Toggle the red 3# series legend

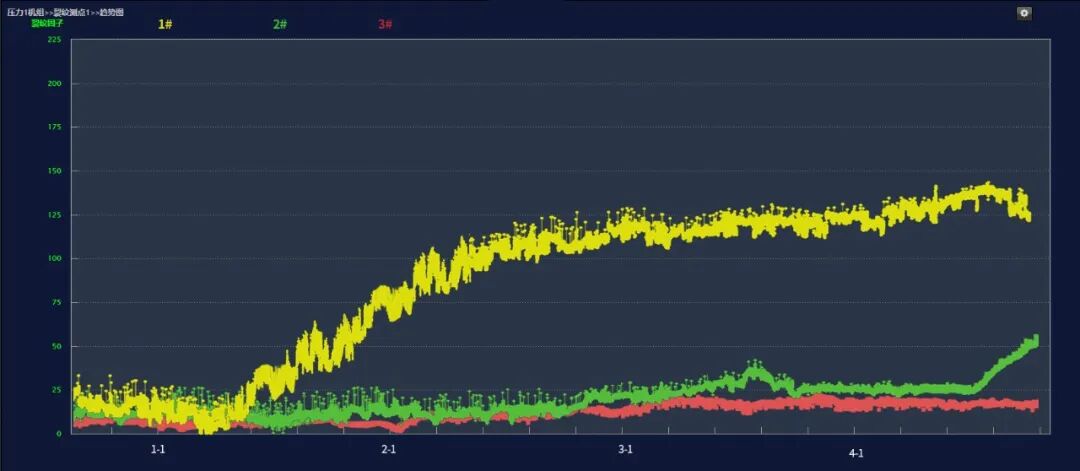pyautogui.click(x=385, y=24)
